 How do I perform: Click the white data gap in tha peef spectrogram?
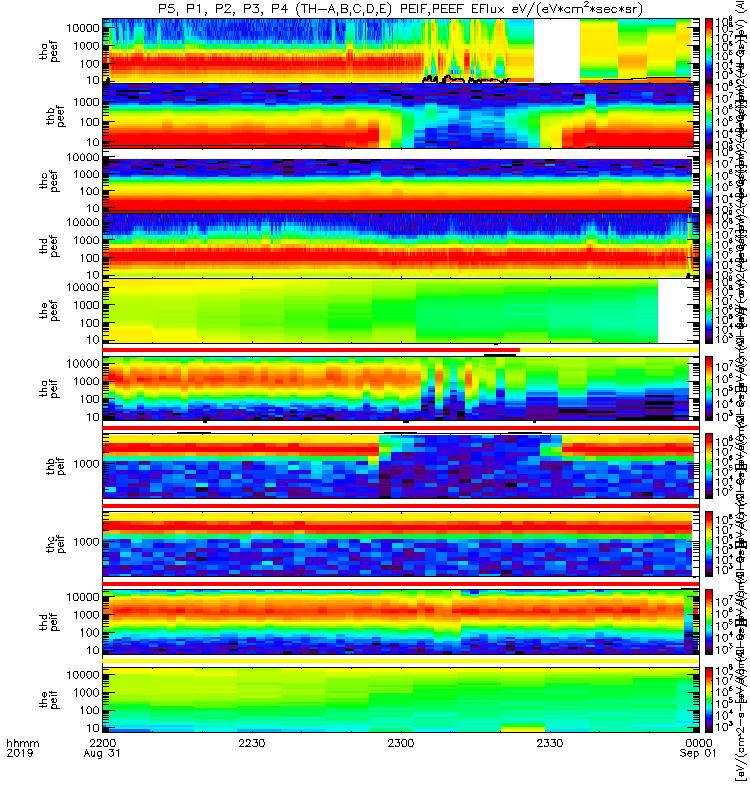tap(557, 50)
